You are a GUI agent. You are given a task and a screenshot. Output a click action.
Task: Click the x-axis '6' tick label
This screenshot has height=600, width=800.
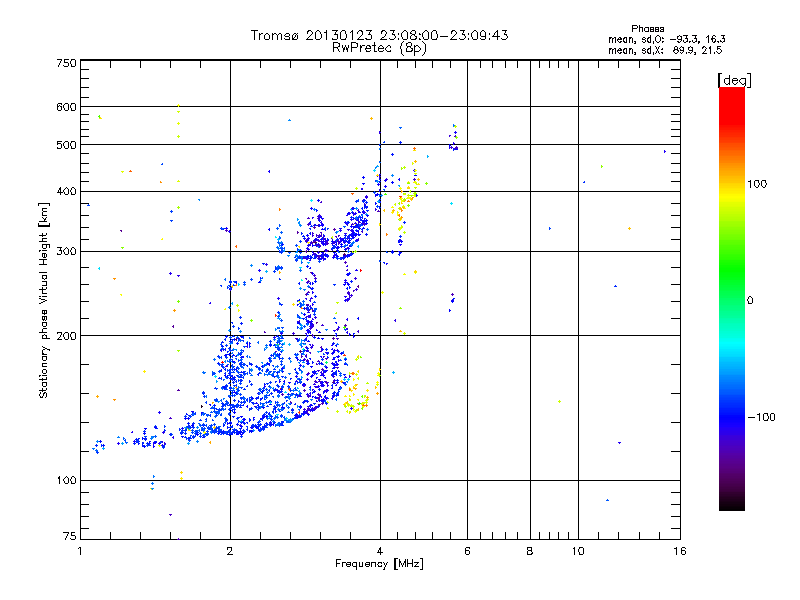pos(467,551)
